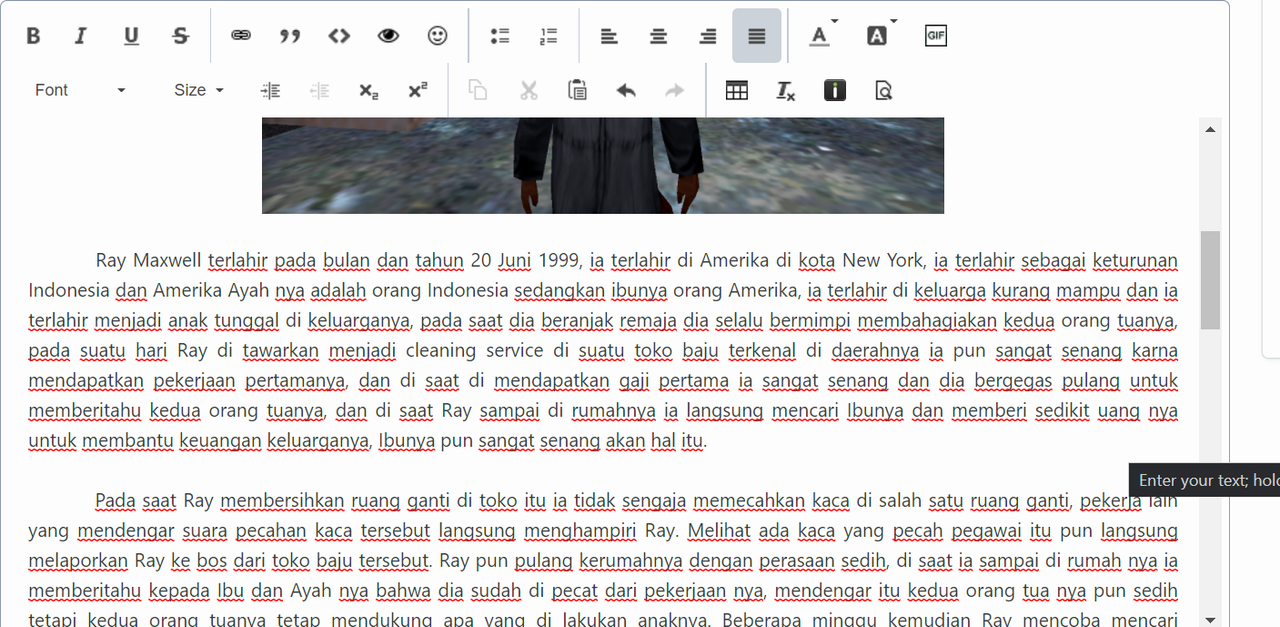Screen dimensions: 1280x627
Task: Open the text color picker
Action: pos(822,36)
